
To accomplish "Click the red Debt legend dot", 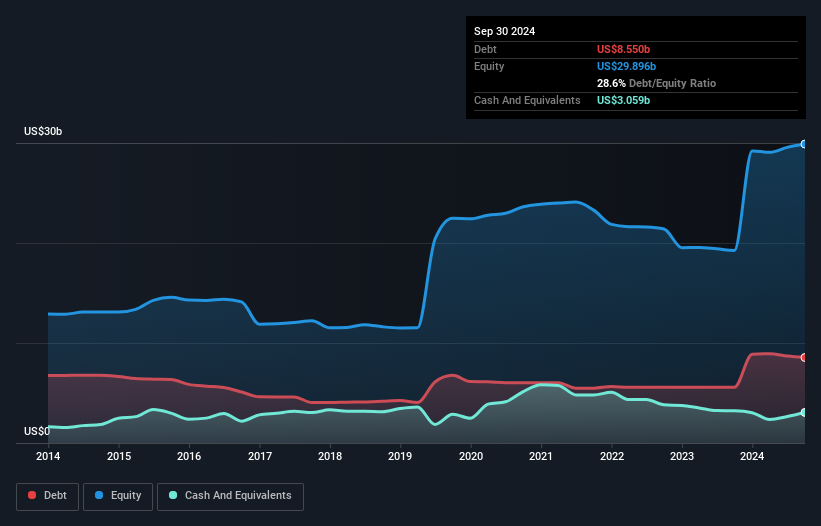I will 32,495.
